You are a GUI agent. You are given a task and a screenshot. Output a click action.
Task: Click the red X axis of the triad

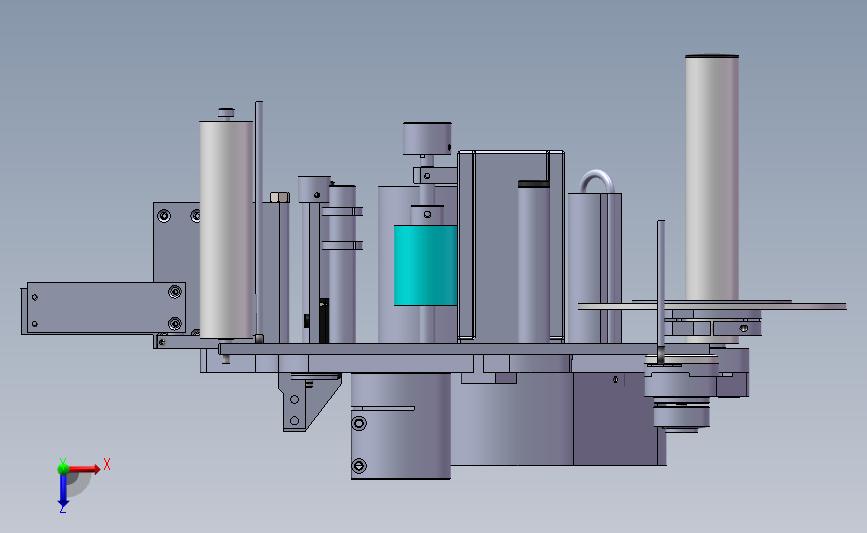(x=83, y=469)
